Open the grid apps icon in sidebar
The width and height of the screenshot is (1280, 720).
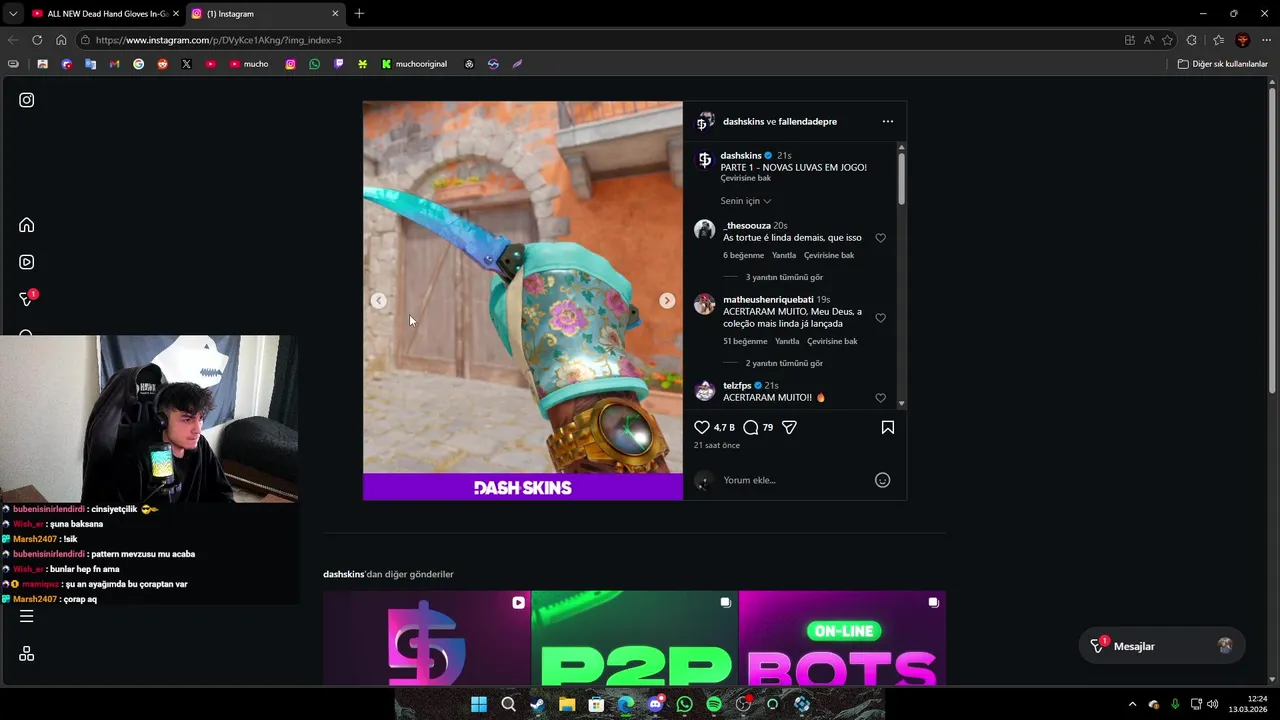pyautogui.click(x=27, y=653)
